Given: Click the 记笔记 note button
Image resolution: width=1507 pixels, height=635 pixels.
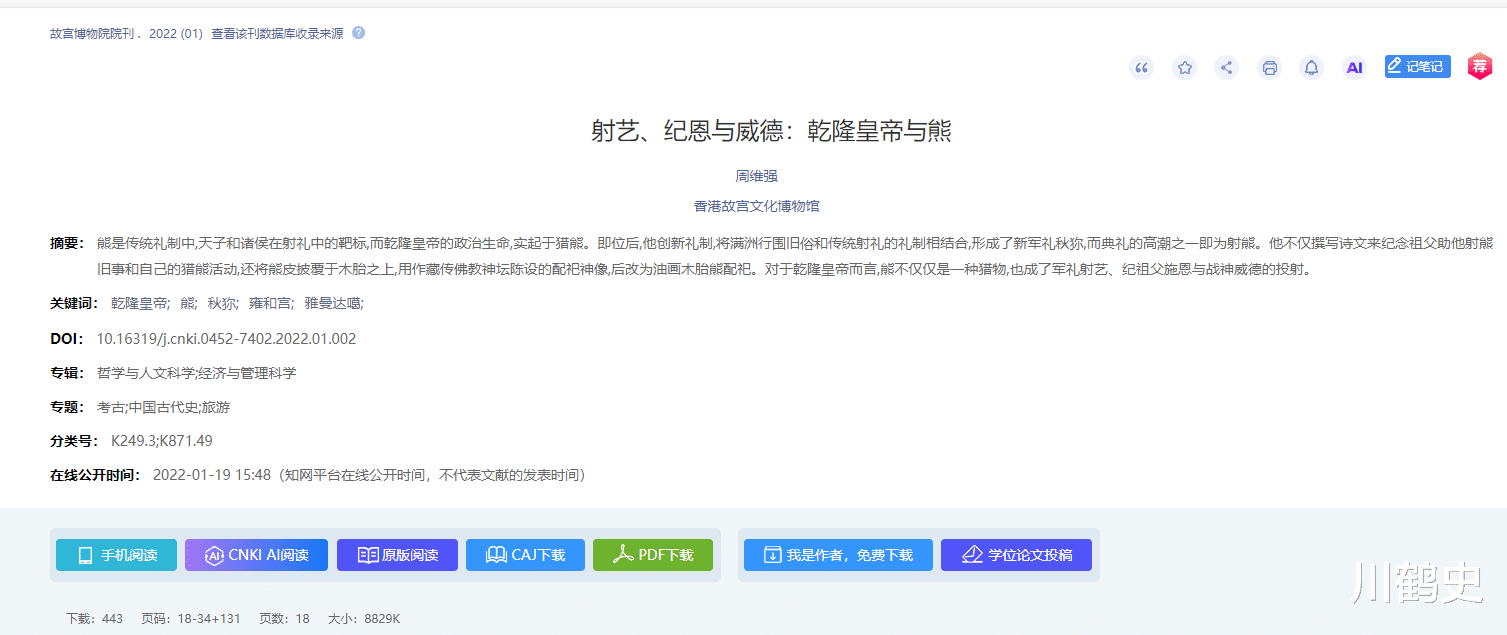Looking at the screenshot, I should click(1417, 67).
